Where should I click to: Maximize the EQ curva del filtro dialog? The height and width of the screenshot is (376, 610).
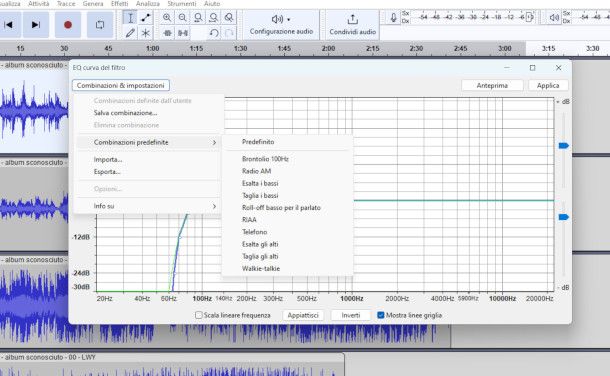[533, 68]
